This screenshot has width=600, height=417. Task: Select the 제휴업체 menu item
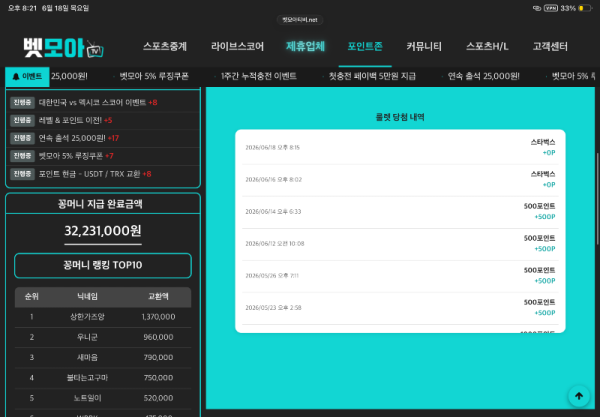pyautogui.click(x=305, y=46)
